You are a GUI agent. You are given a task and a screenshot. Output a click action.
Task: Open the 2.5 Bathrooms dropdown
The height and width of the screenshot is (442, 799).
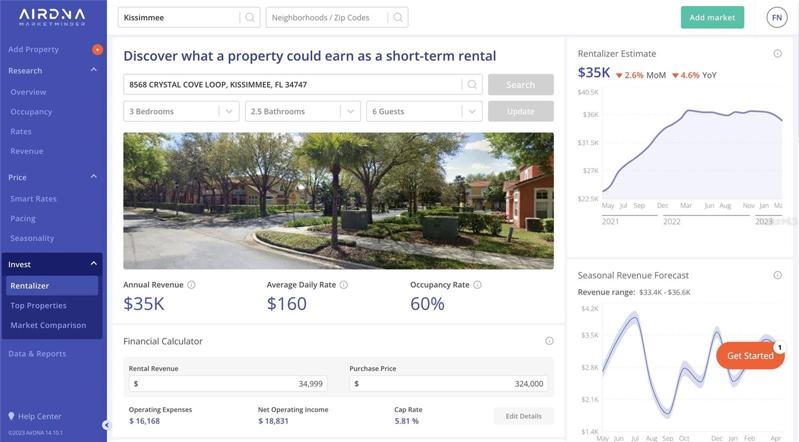tap(303, 111)
